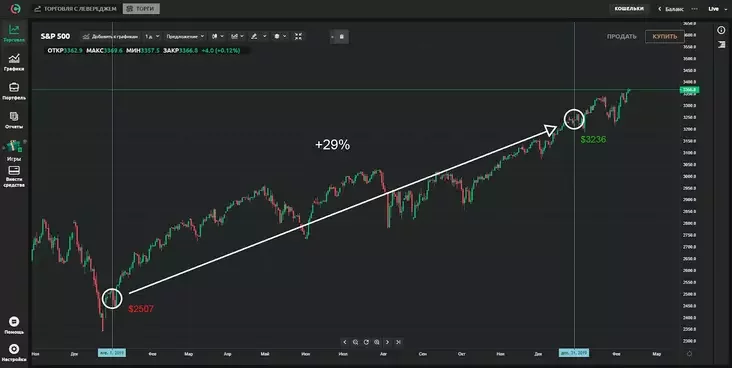
Task: Open the Портфель portfolio sidebar icon
Action: click(x=14, y=91)
